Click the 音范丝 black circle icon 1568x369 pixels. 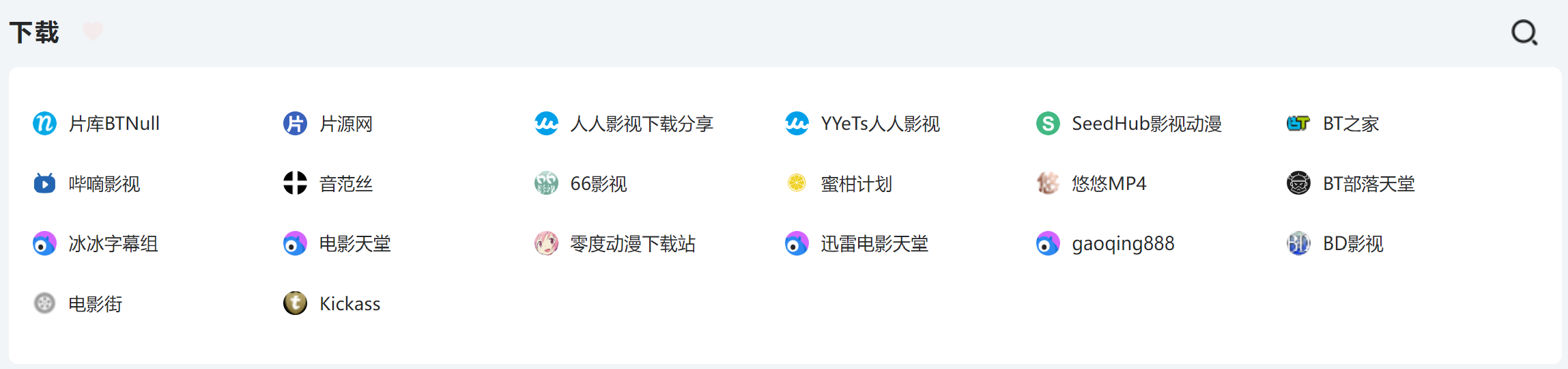pos(295,183)
